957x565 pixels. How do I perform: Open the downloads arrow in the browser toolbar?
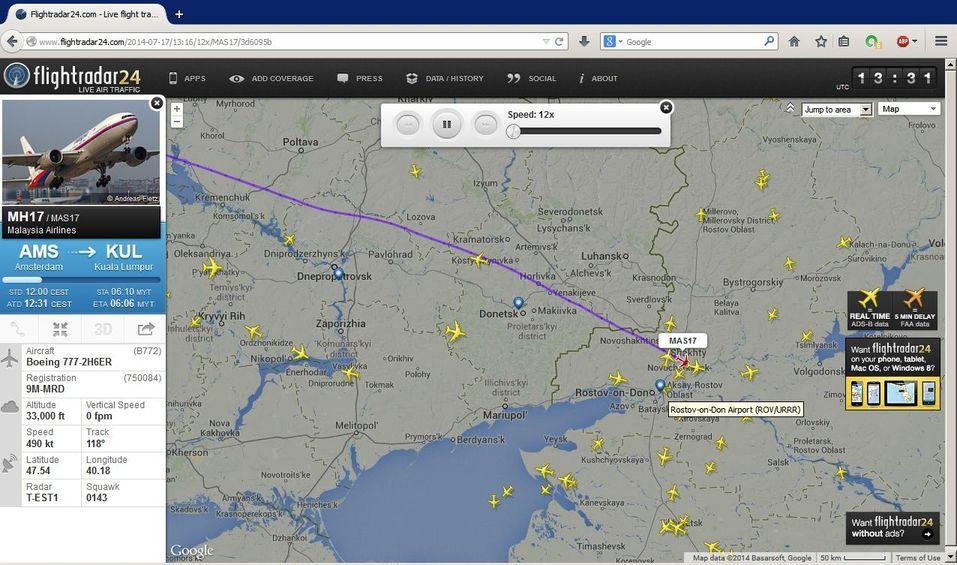coord(584,41)
